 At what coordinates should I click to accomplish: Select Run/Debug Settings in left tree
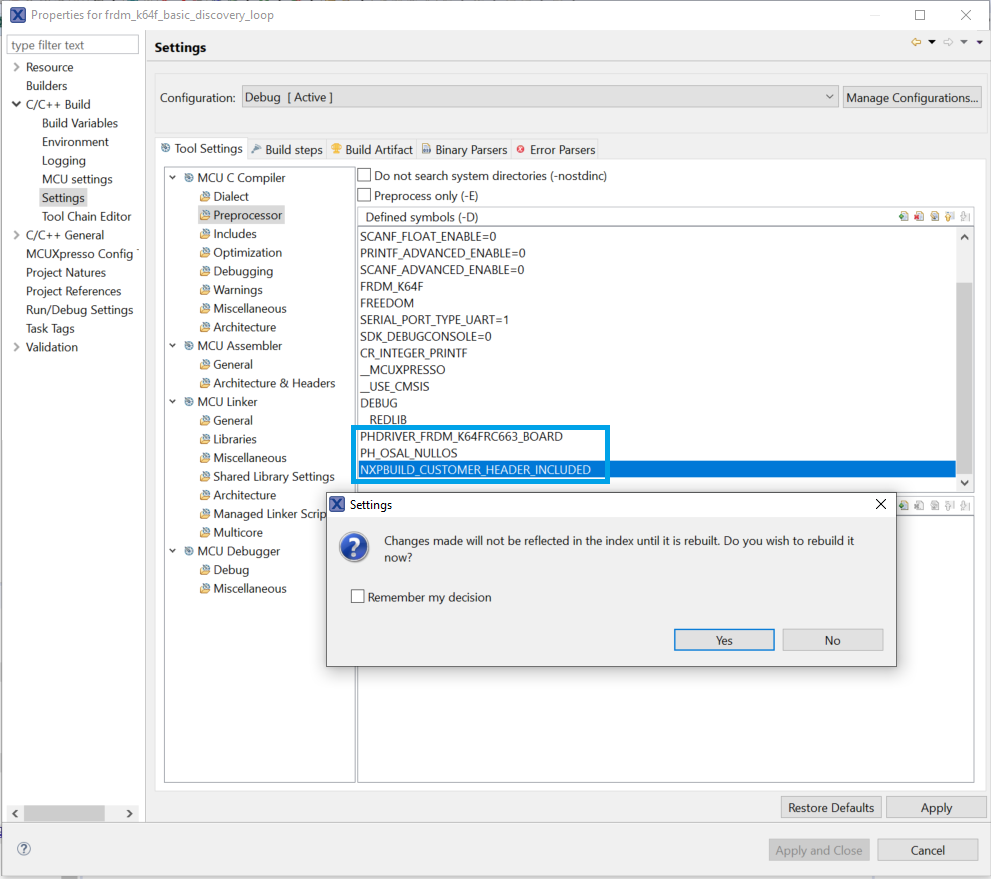tap(80, 310)
